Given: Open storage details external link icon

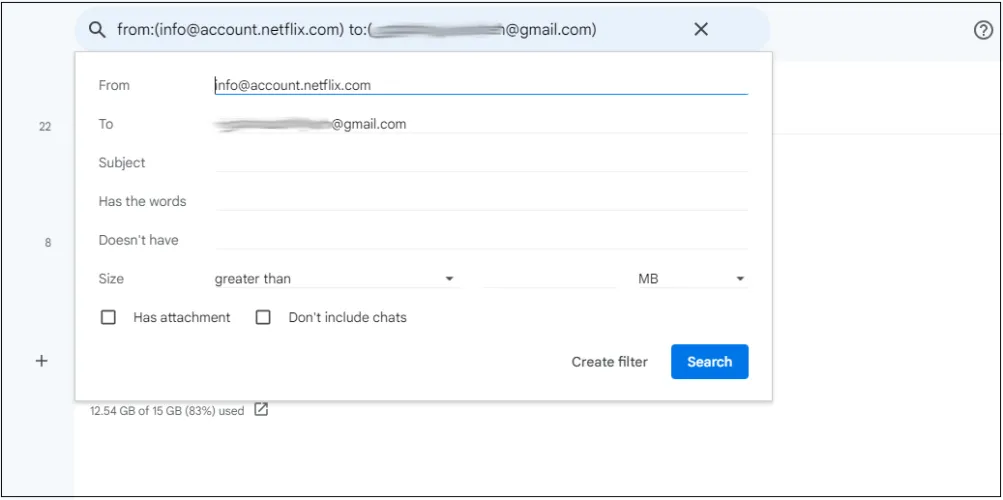Looking at the screenshot, I should pyautogui.click(x=261, y=409).
